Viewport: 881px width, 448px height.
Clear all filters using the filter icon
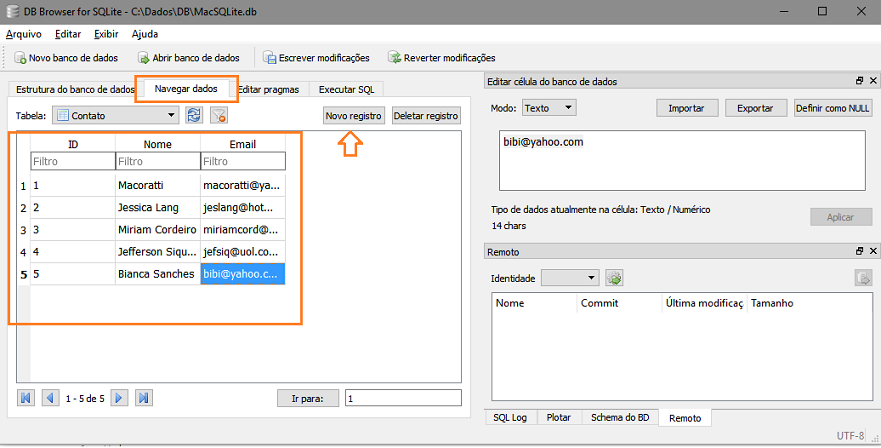(x=219, y=115)
